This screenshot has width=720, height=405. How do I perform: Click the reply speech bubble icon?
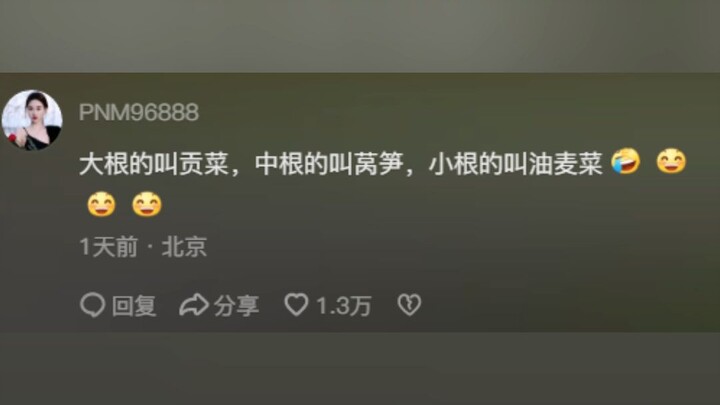[92, 304]
